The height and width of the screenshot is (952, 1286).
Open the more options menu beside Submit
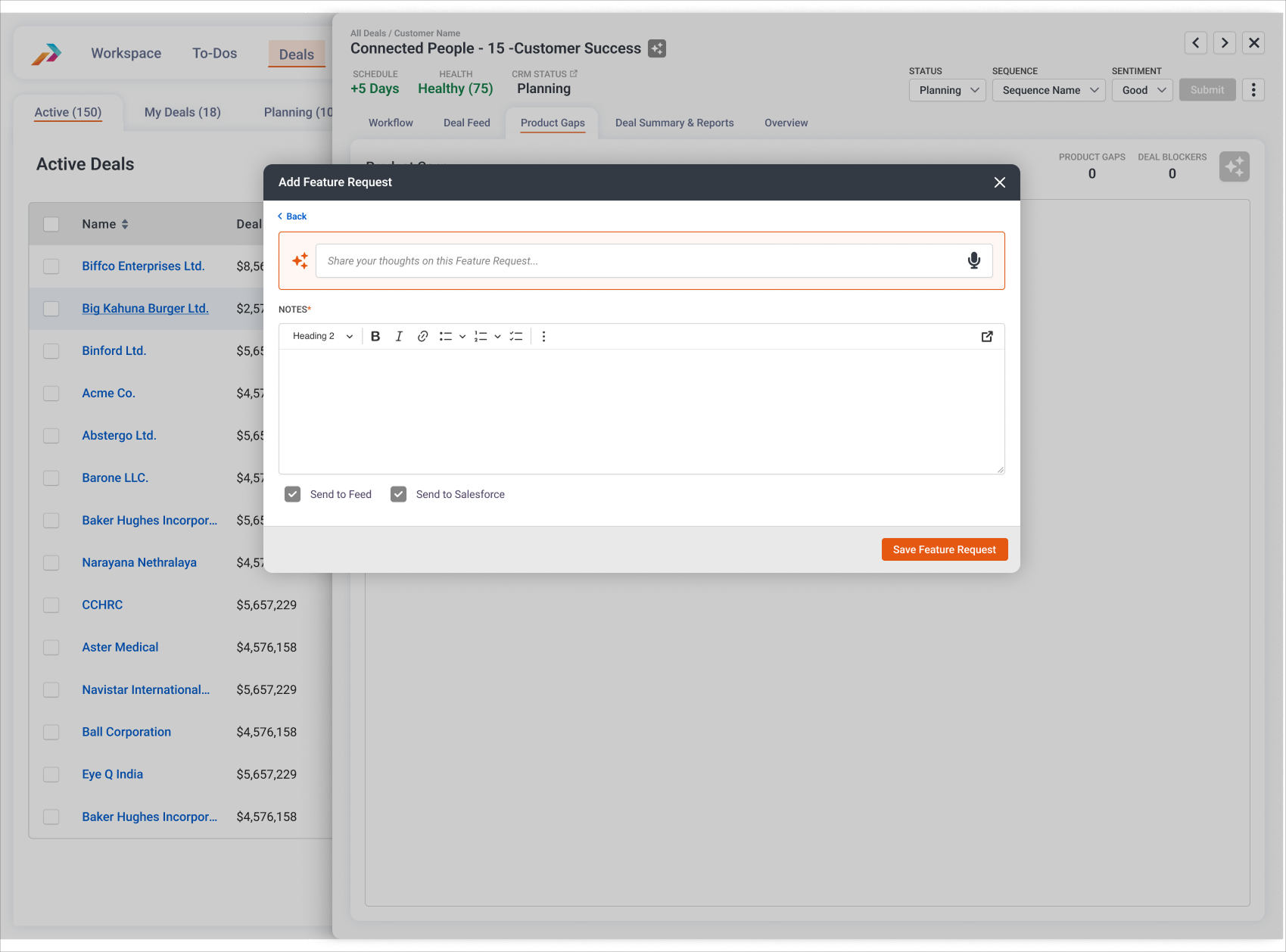tap(1253, 90)
